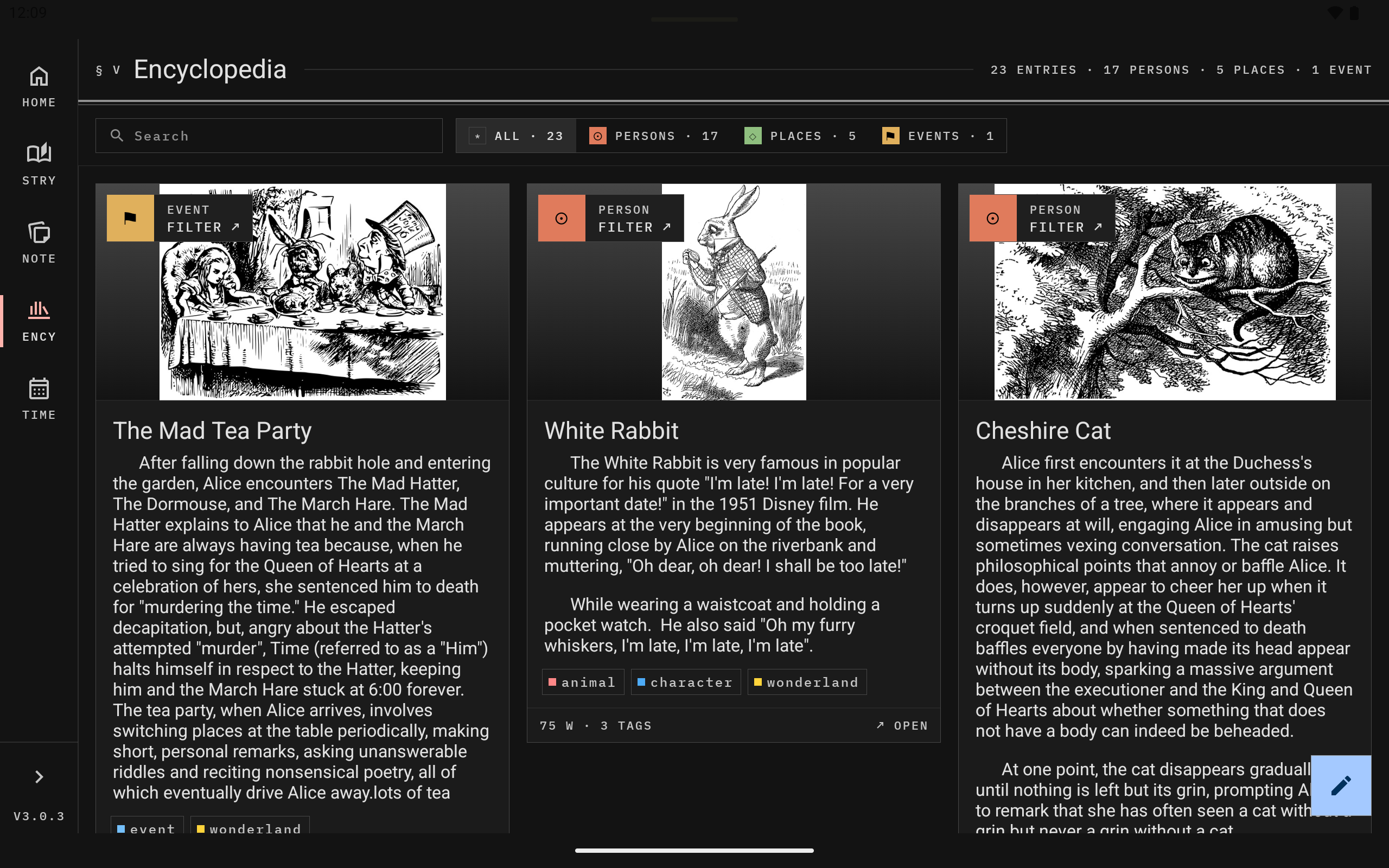
Task: Click the Encyclopedia page heading
Action: pos(210,69)
